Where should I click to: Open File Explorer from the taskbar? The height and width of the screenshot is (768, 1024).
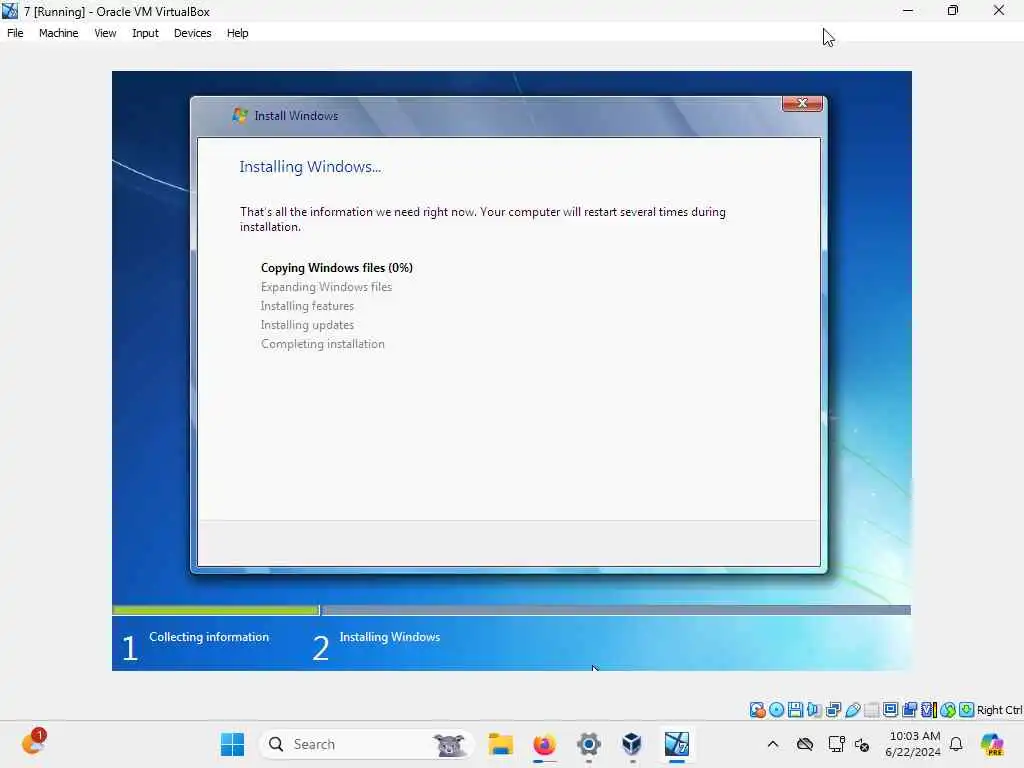pos(501,744)
